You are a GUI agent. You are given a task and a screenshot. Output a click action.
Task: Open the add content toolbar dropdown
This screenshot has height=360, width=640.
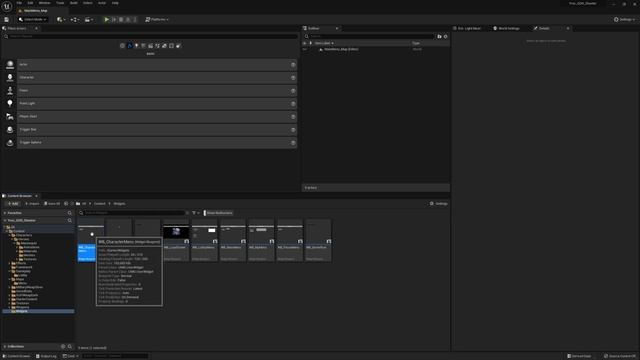[61, 19]
